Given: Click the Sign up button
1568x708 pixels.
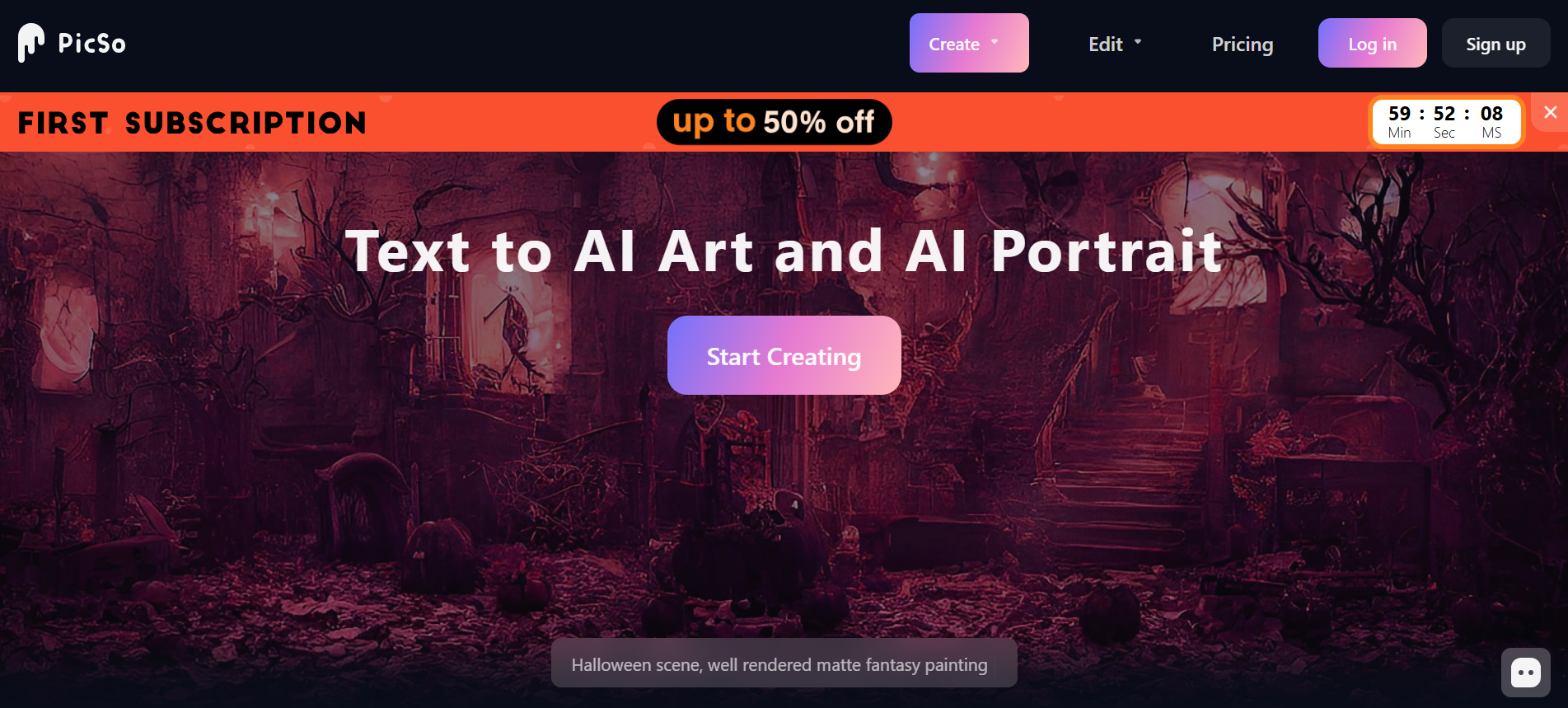Looking at the screenshot, I should pos(1495,43).
